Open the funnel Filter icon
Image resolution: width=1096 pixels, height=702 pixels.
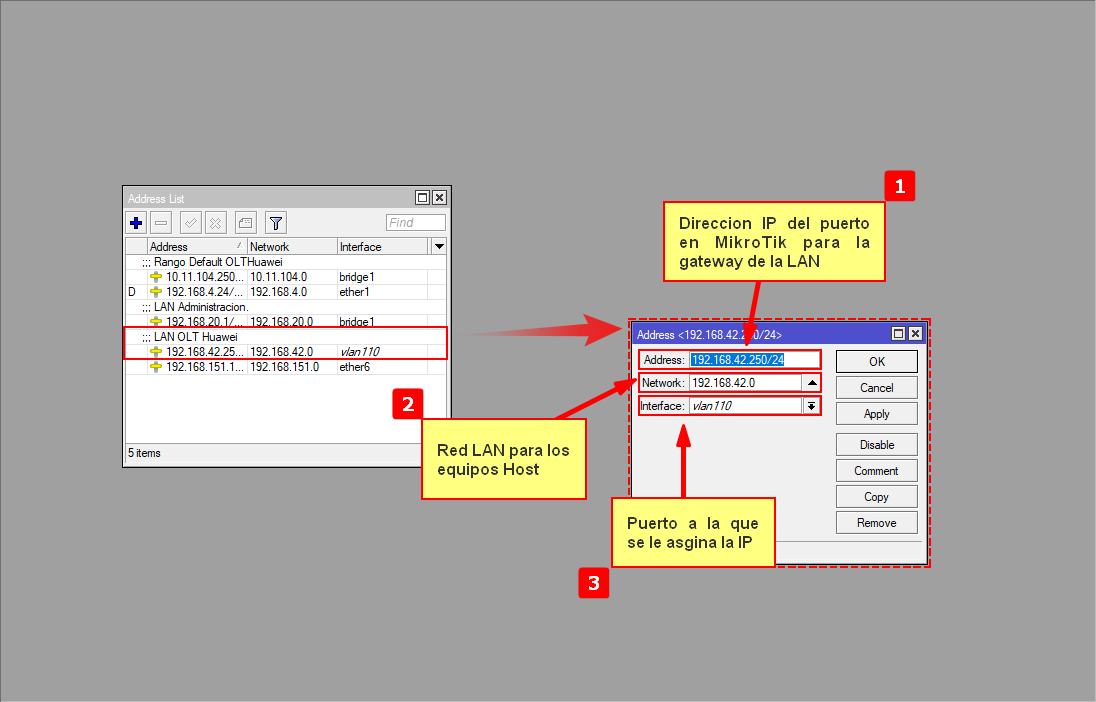276,223
